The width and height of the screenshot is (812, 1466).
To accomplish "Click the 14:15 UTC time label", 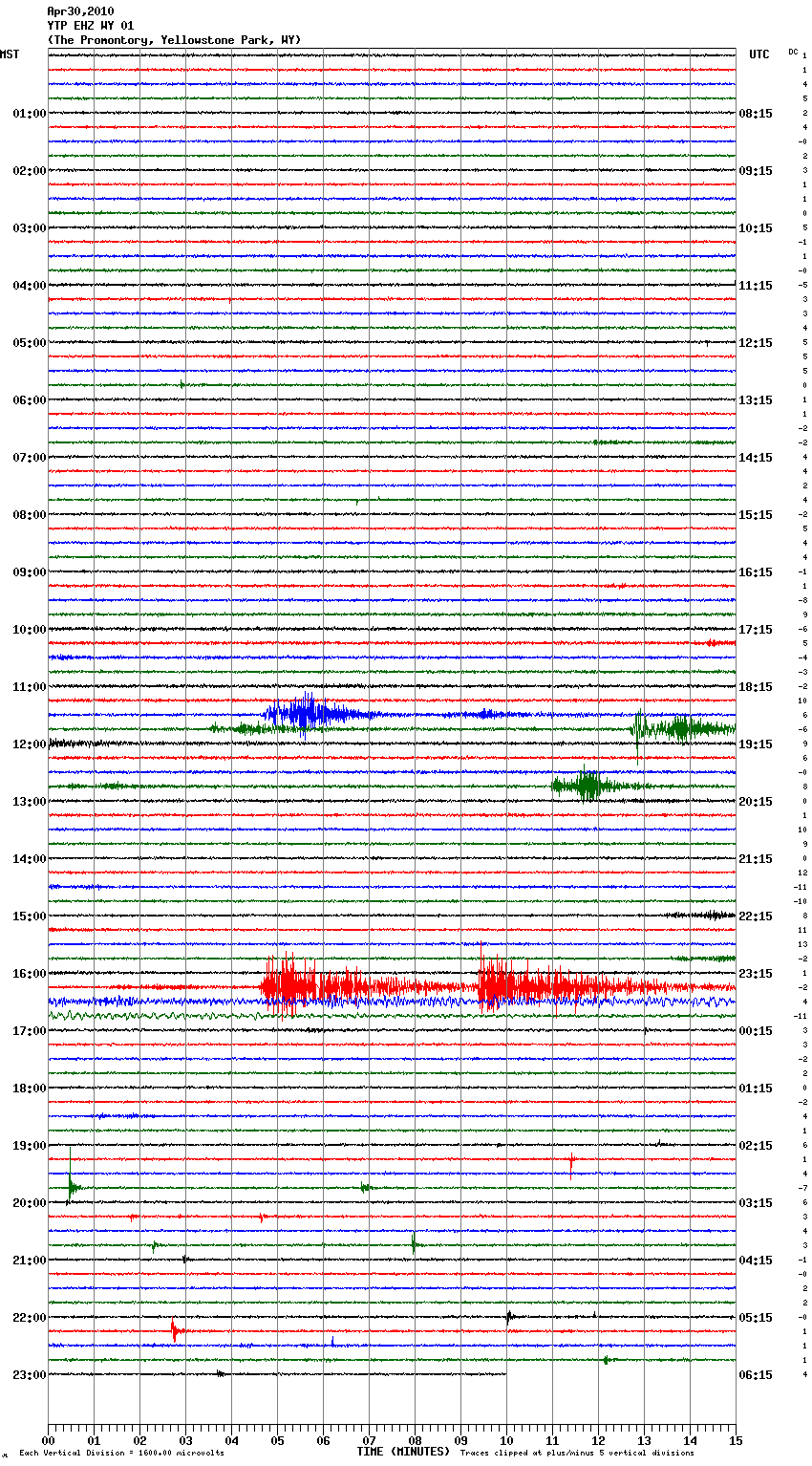I will coord(756,458).
